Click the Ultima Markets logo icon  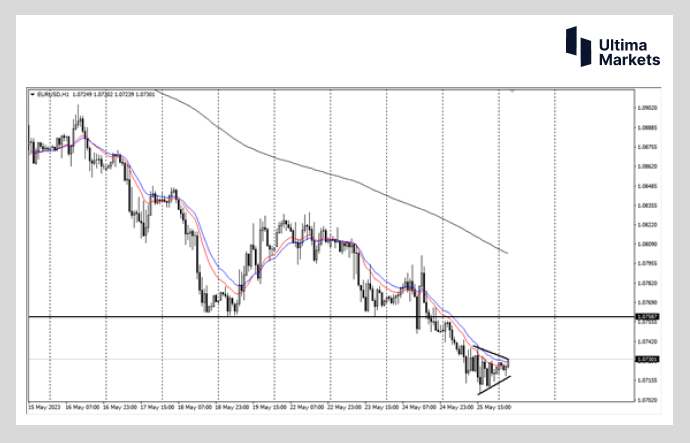pyautogui.click(x=578, y=46)
